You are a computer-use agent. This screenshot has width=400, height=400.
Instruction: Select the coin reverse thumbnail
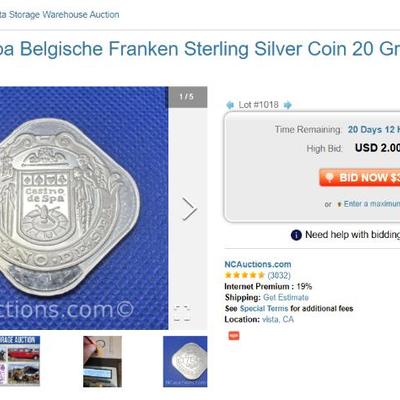coord(185,361)
